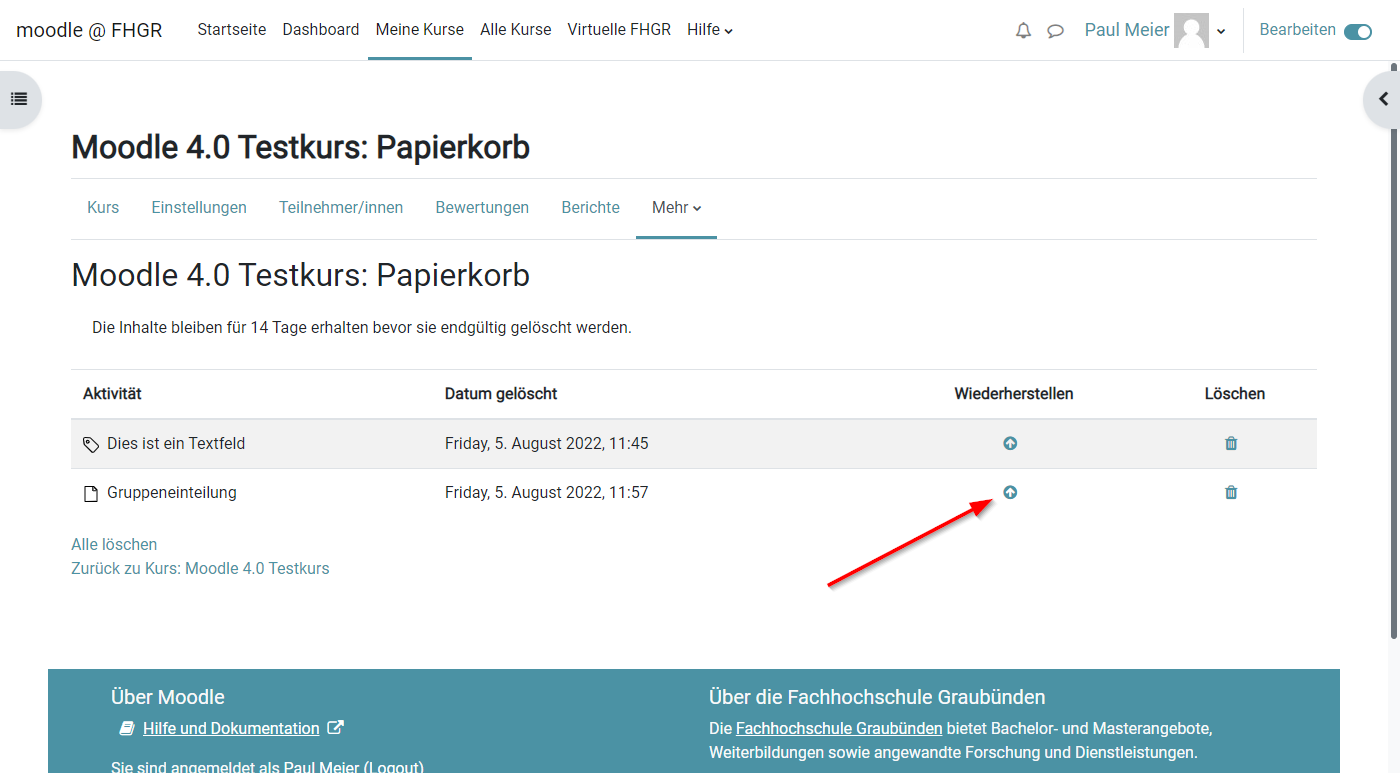Click the Gruppeneinteilung activity name
The image size is (1400, 773).
tap(172, 492)
